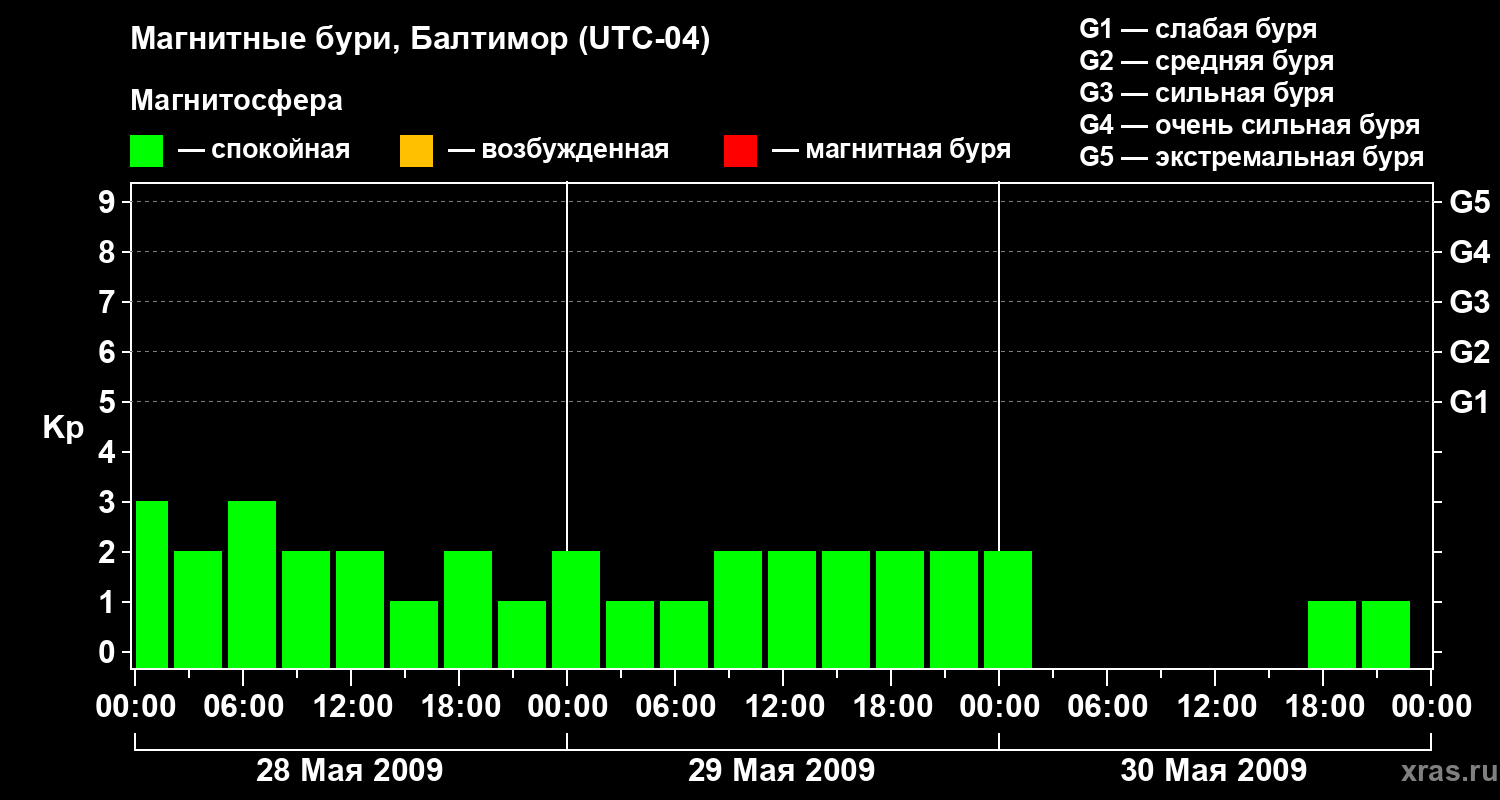
Task: Click 'G5 — экстремальная буря' legend line
Action: coord(1252,157)
